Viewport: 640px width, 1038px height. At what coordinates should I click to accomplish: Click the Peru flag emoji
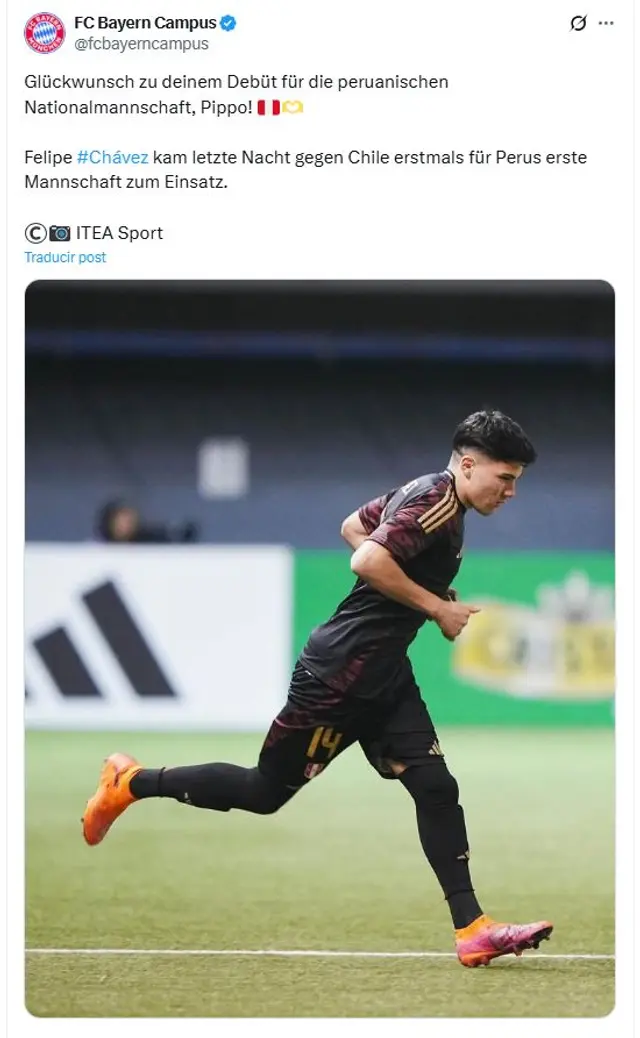tap(268, 107)
